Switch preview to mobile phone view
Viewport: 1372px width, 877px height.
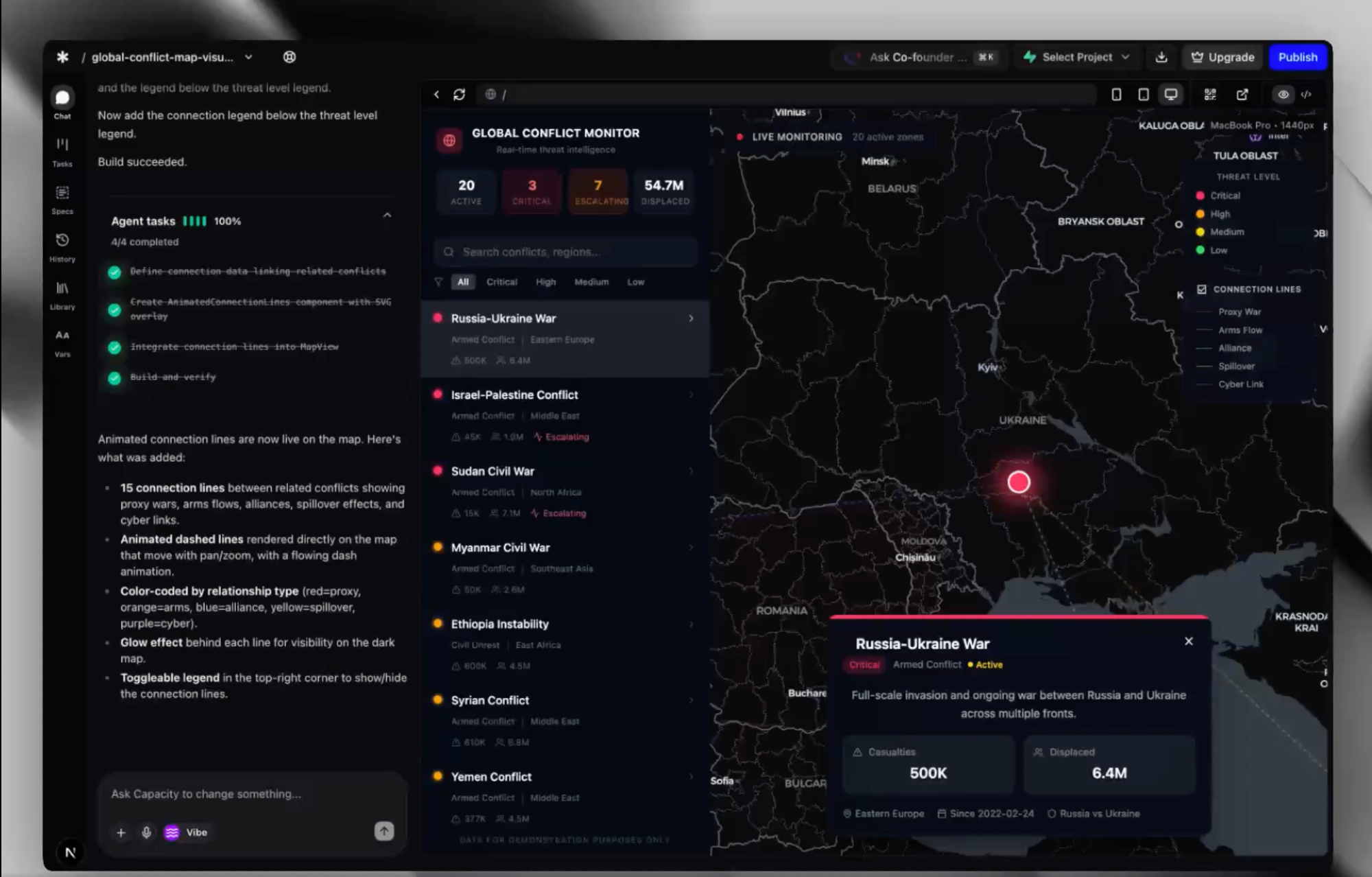point(1116,95)
